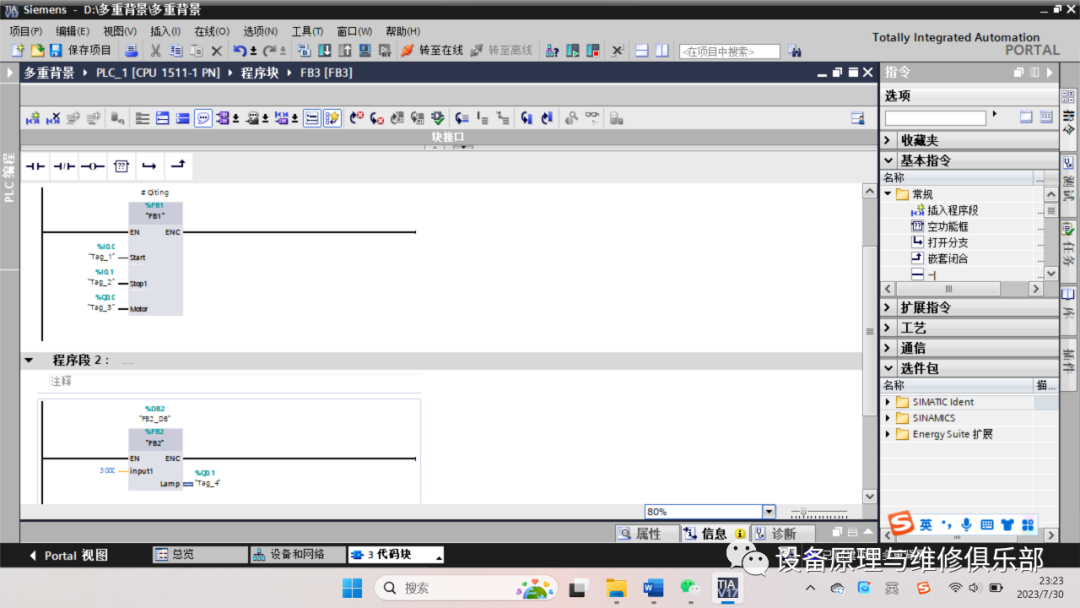The width and height of the screenshot is (1080, 608).
Task: Toggle the favorites star button in editor toolbar
Action: point(332,118)
